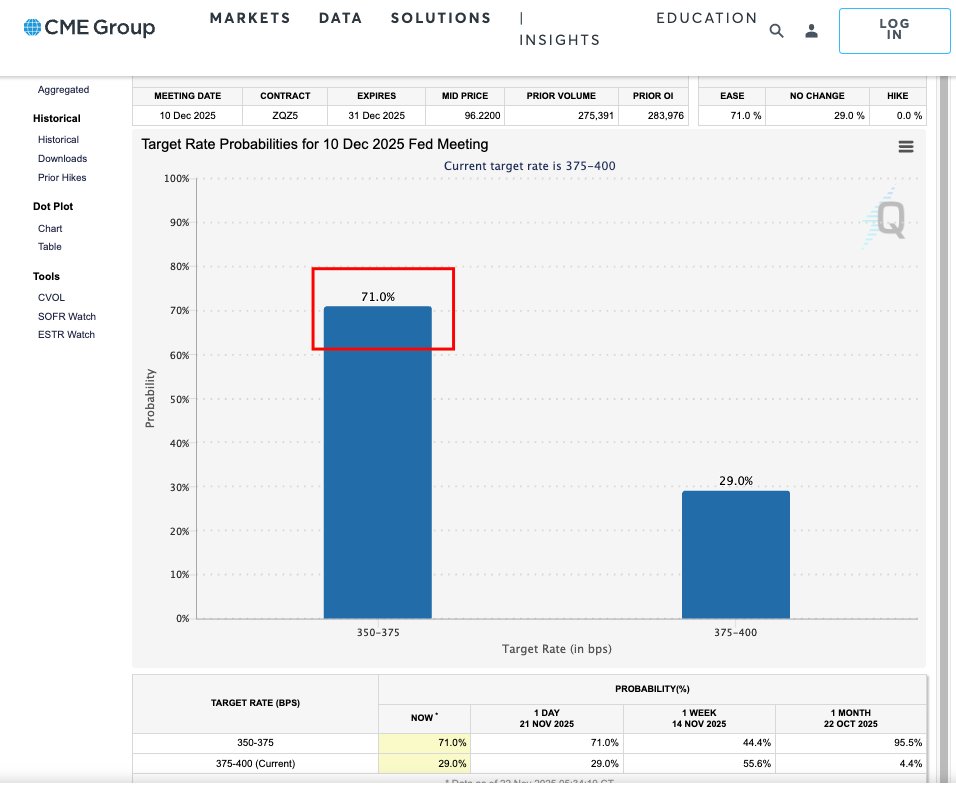Select the EXPIRES column header
This screenshot has height=788, width=956.
pyautogui.click(x=377, y=96)
